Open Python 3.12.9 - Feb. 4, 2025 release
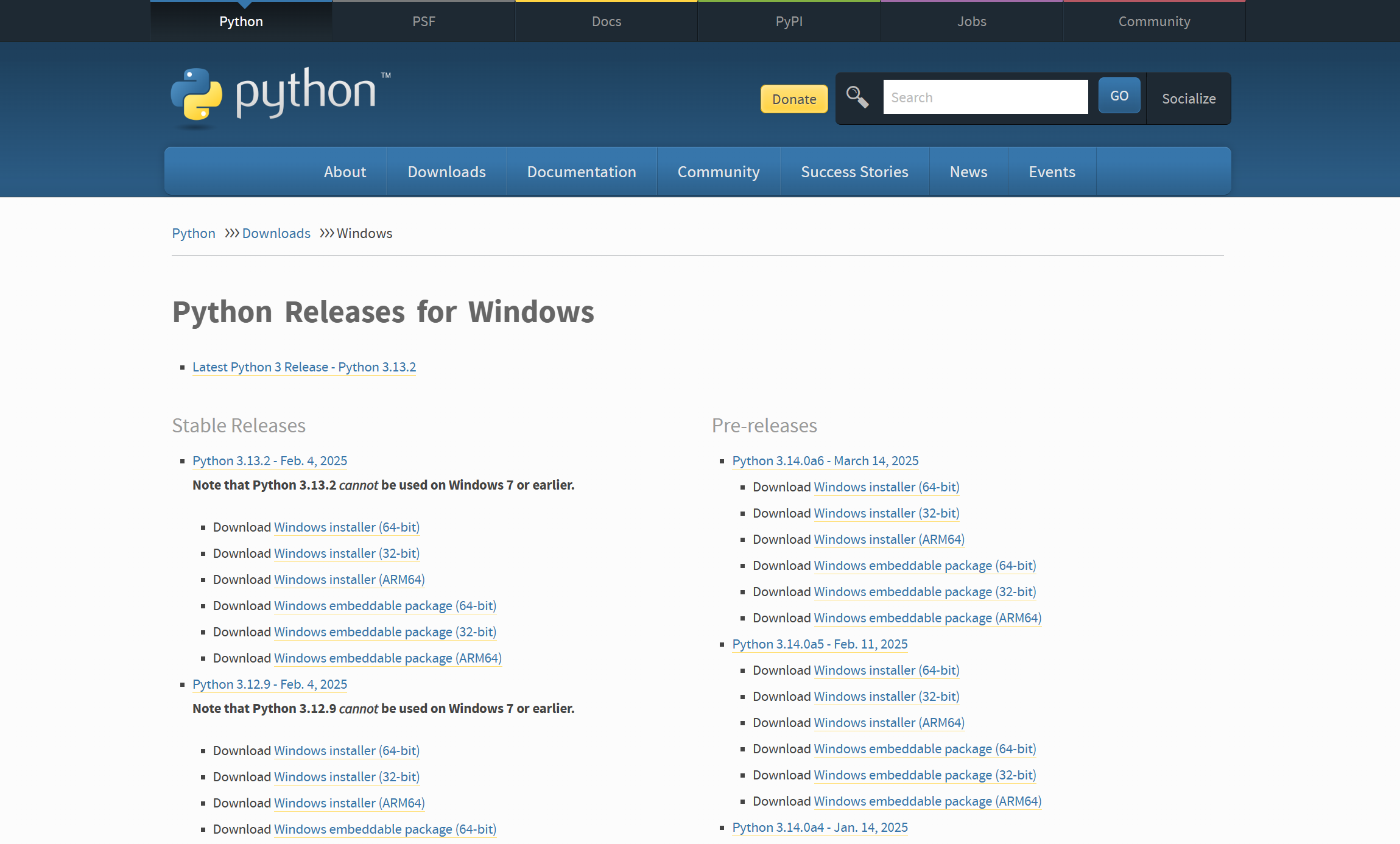Image resolution: width=1400 pixels, height=844 pixels. pos(269,684)
